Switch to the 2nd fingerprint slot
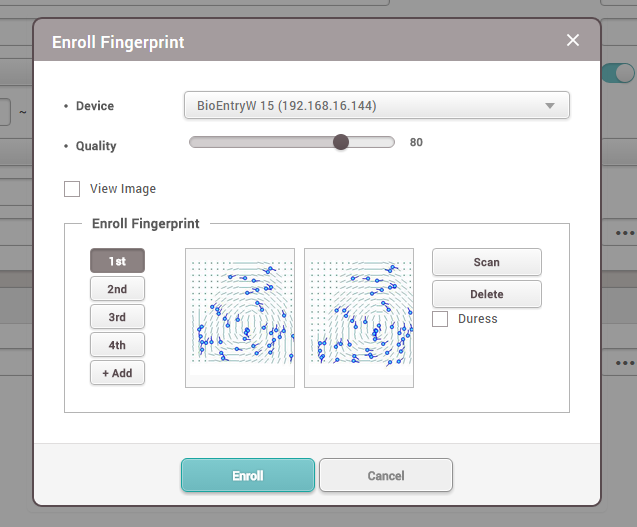Viewport: 637px width, 527px height. tap(117, 289)
